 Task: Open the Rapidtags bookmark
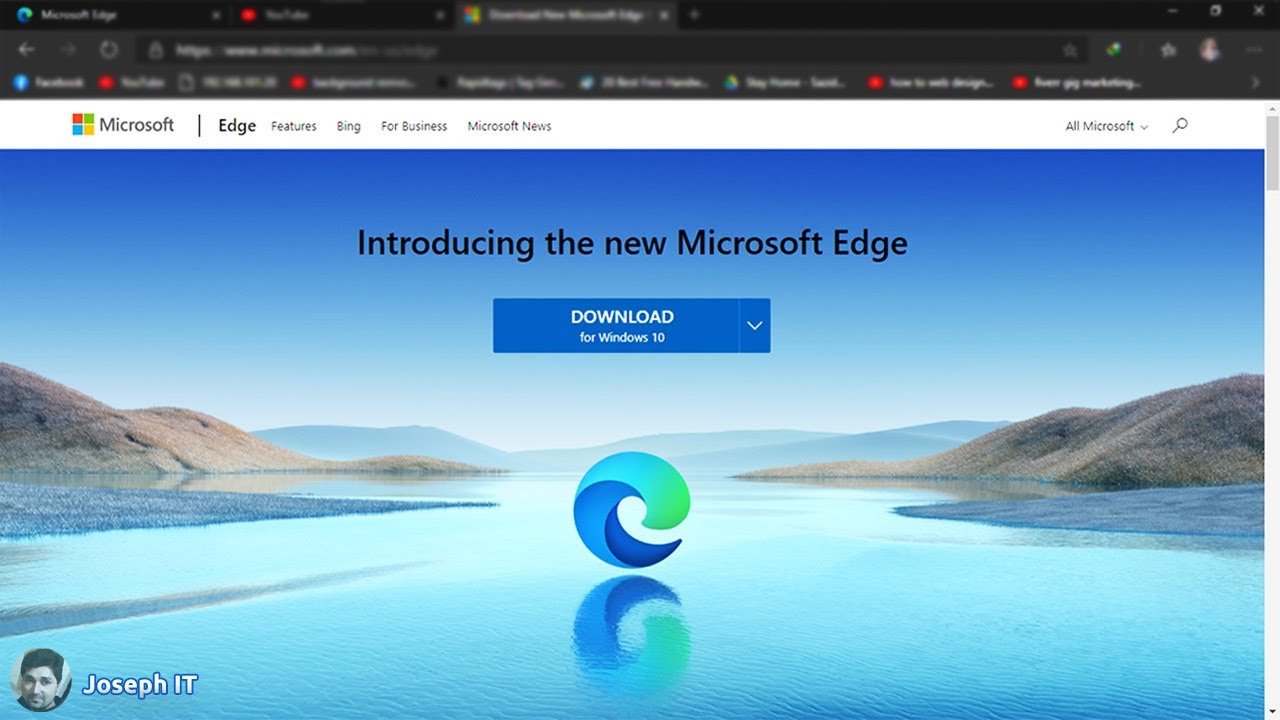pos(501,83)
